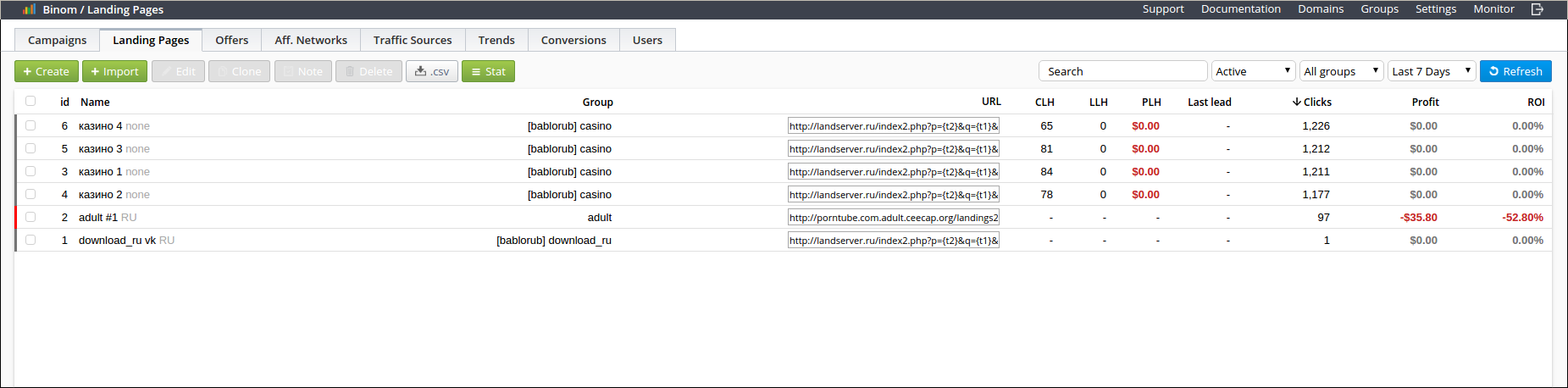Check the box for казино 1 row
This screenshot has height=388, width=1568.
(x=30, y=171)
